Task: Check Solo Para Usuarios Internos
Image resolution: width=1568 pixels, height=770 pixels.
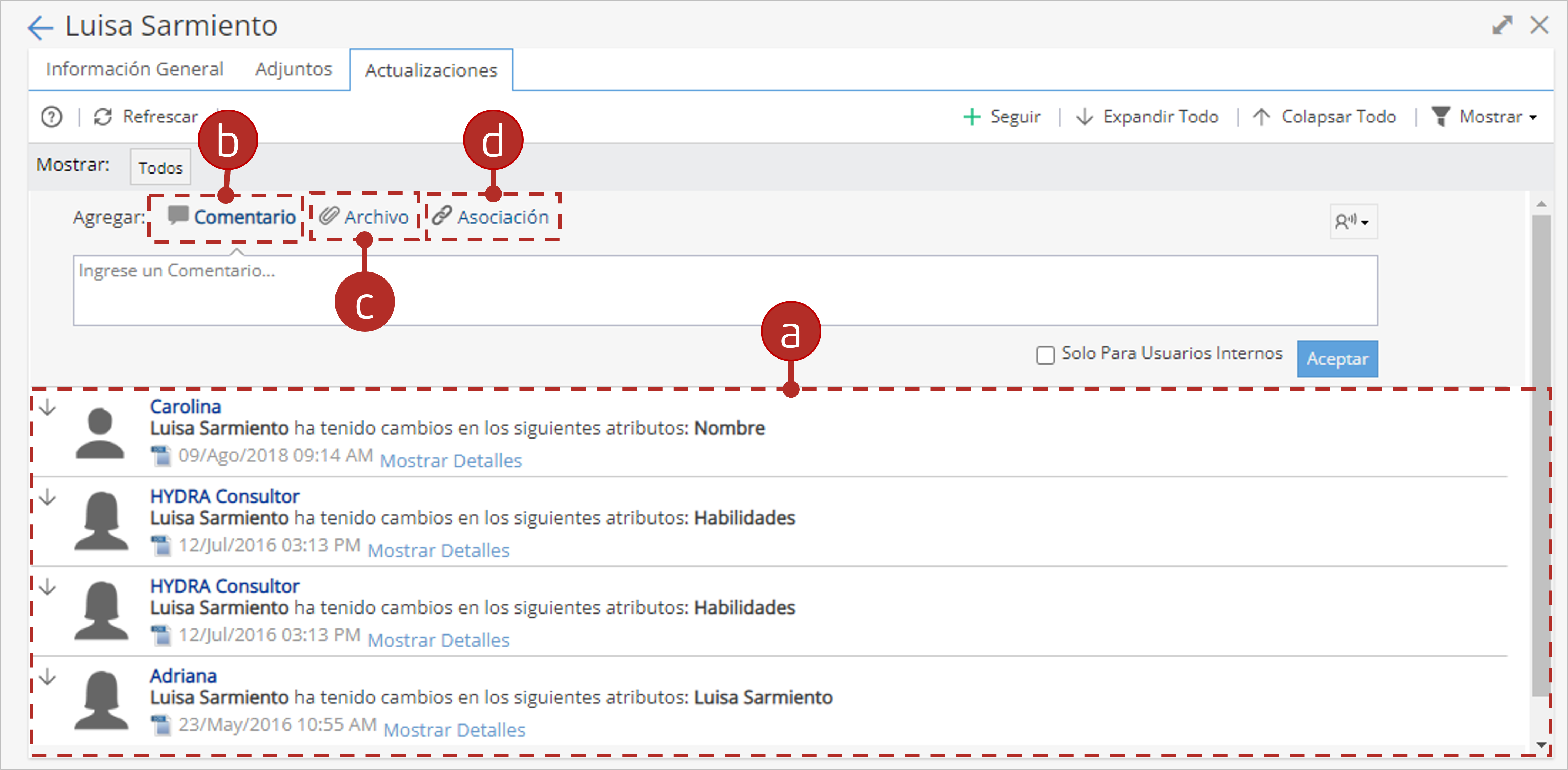Action: pos(1045,355)
